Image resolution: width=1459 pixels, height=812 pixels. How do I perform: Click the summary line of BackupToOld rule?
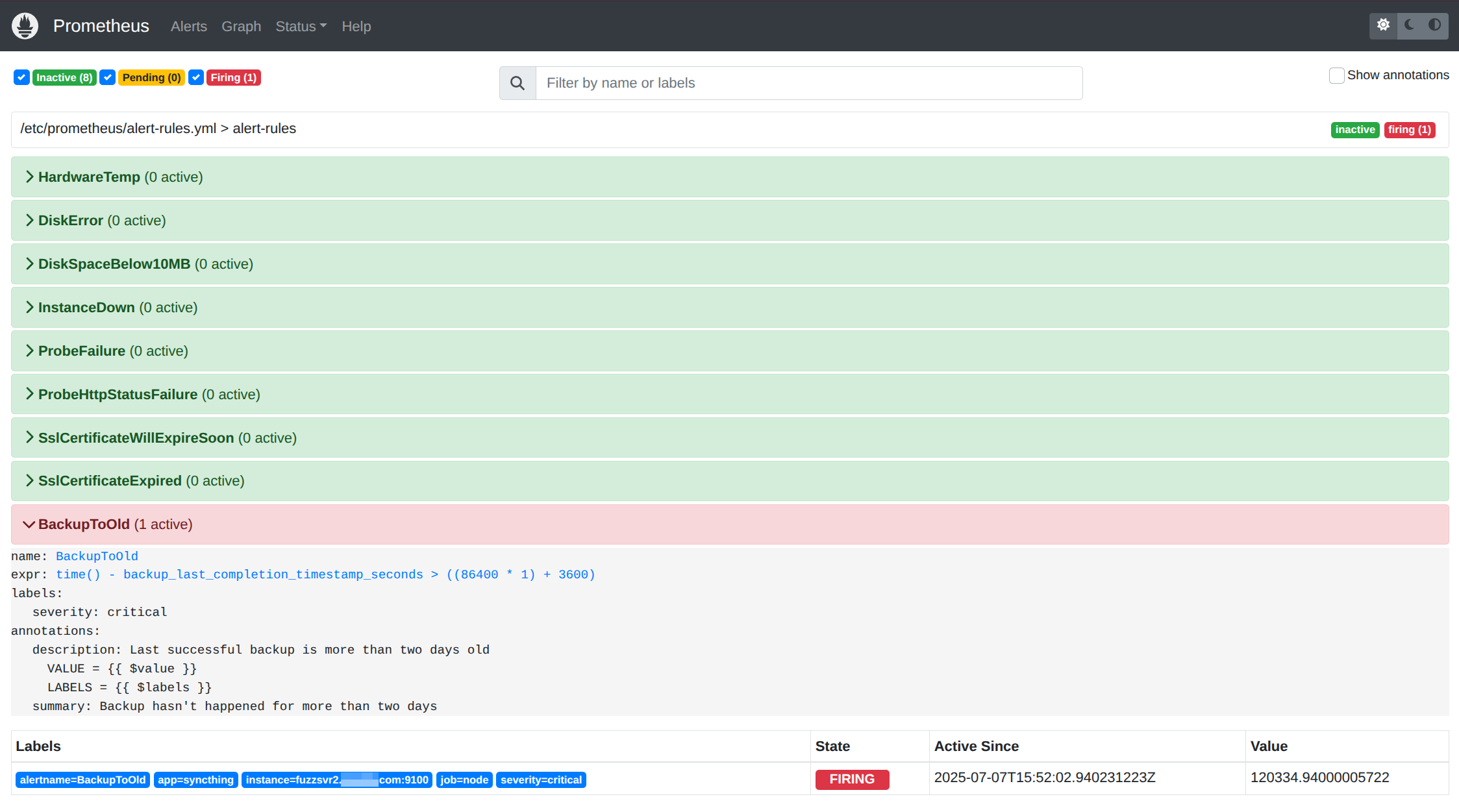235,706
